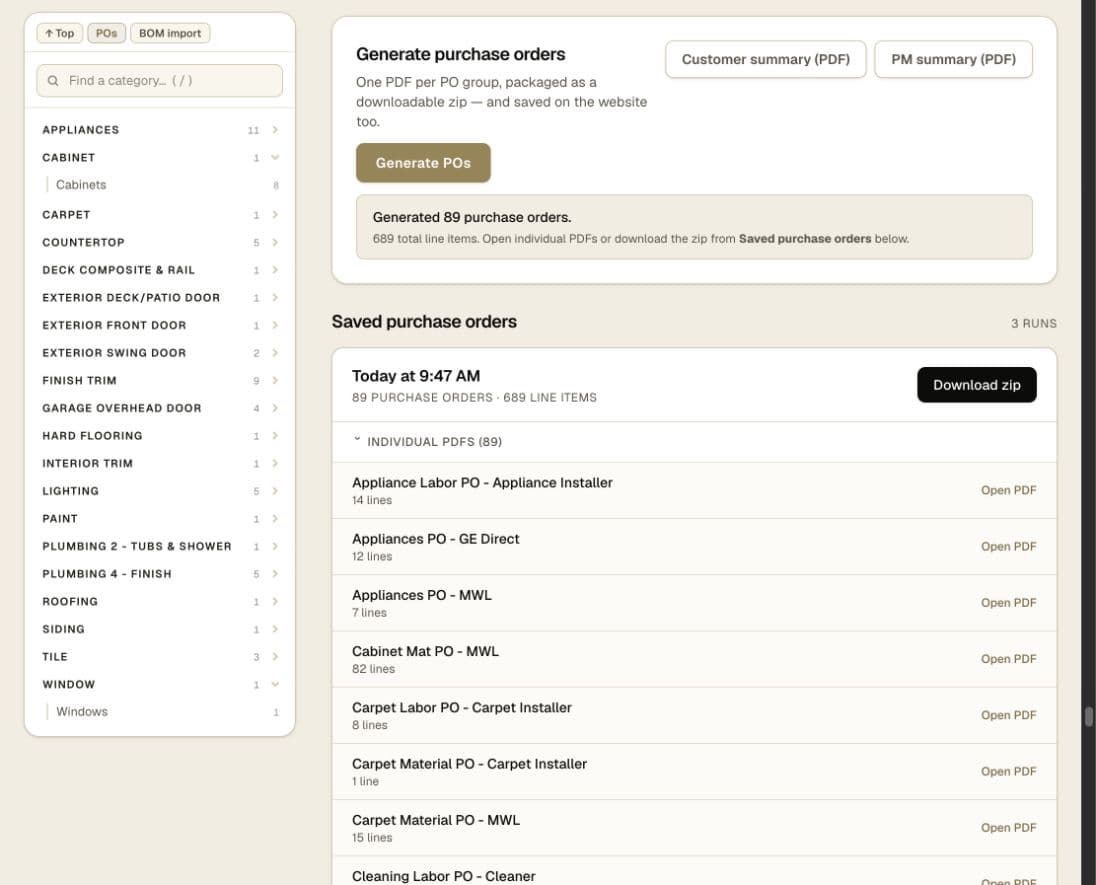Collapse the WINDOW category chevron
The width and height of the screenshot is (1096, 885).
pyautogui.click(x=275, y=684)
